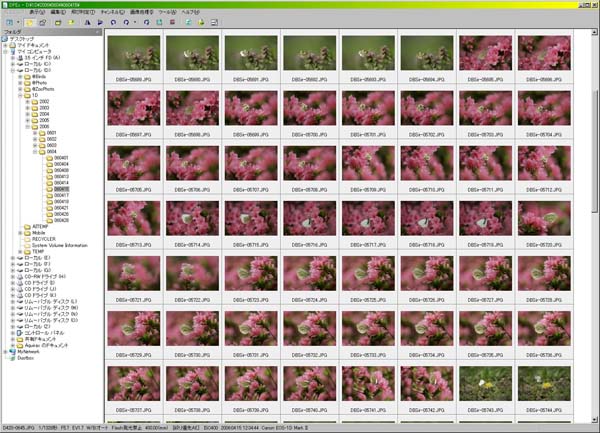Image resolution: width=600 pixels, height=433 pixels.
Task: Select folder 060404 in the tree
Action: [61, 164]
